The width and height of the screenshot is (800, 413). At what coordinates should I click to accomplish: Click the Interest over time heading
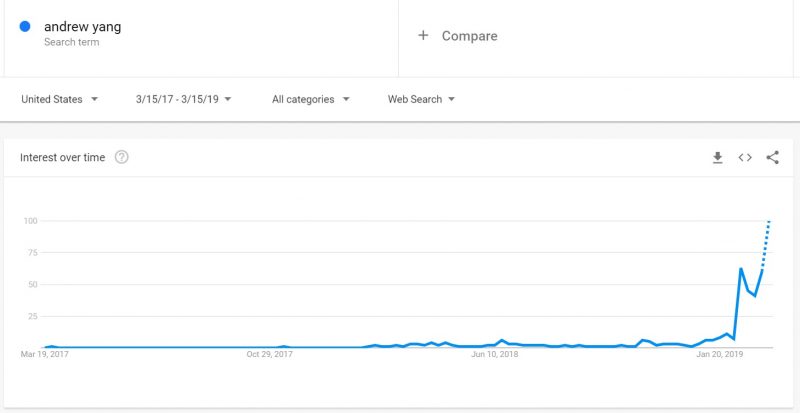(x=62, y=157)
